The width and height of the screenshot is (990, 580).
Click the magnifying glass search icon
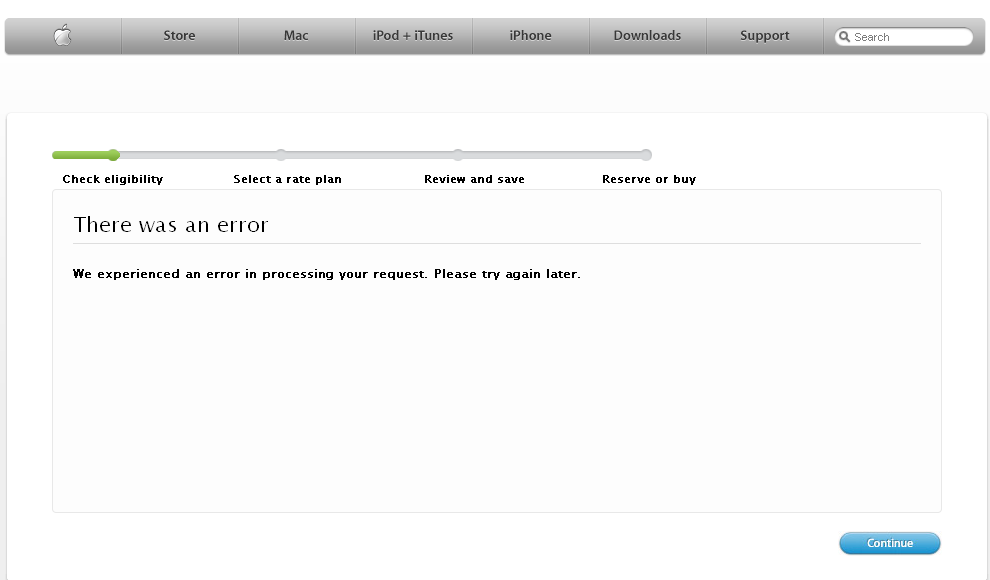tap(844, 36)
